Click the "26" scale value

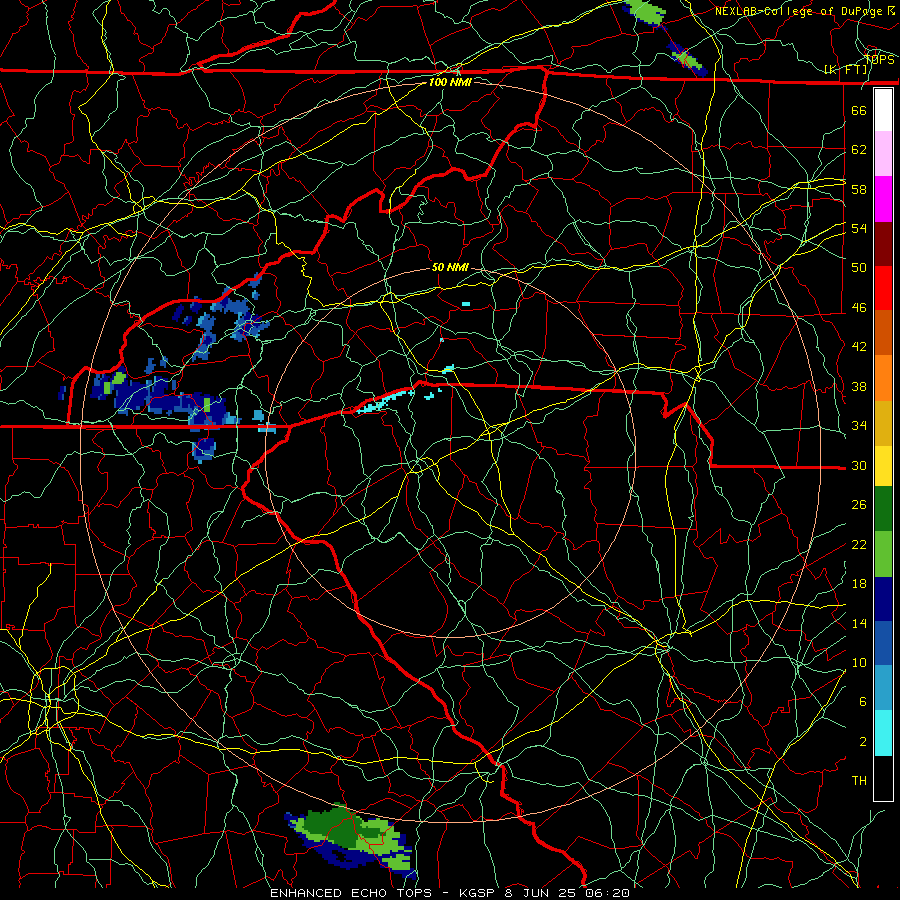tap(859, 505)
